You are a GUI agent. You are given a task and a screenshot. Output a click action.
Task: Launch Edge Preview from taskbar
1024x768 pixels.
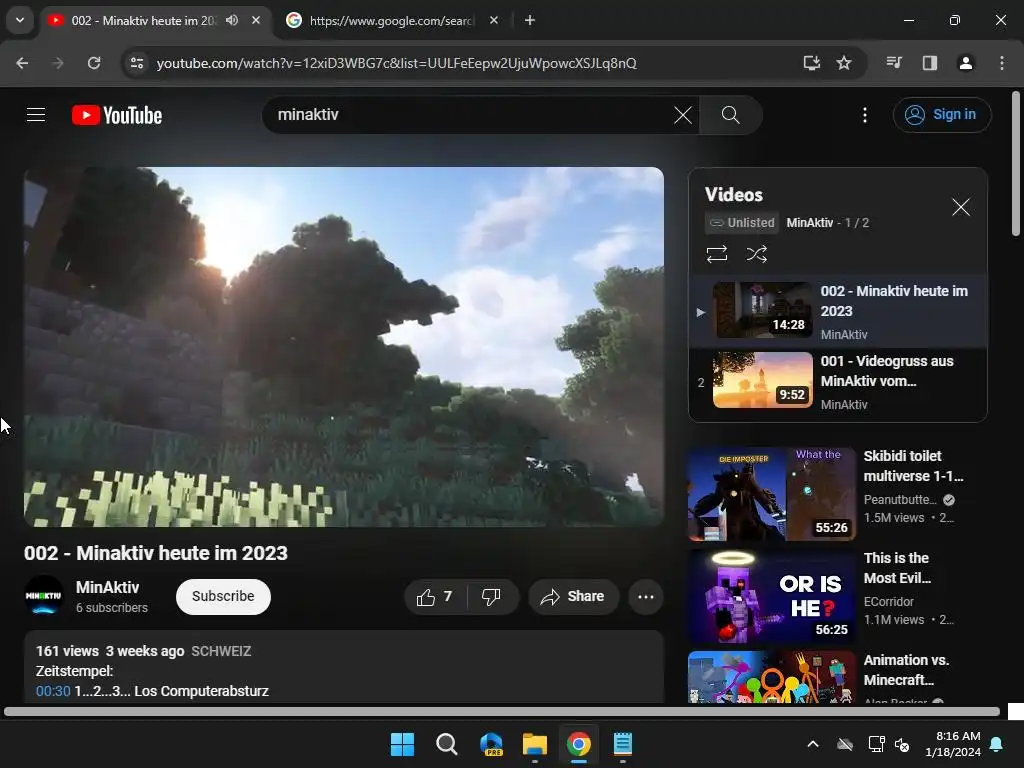(x=491, y=744)
